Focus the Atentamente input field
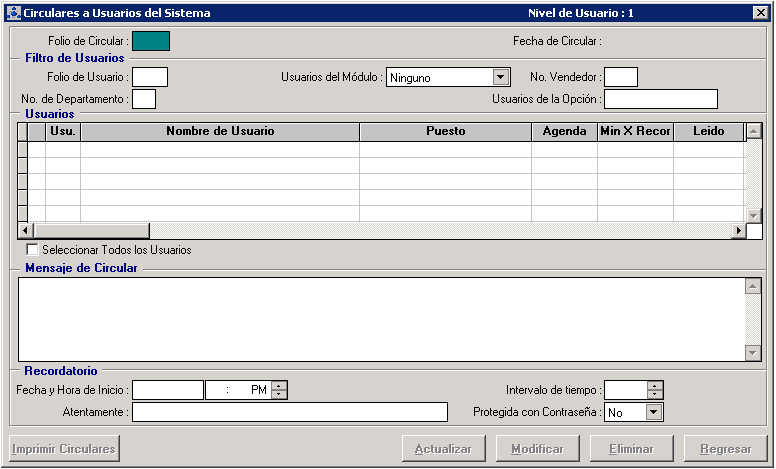Image resolution: width=776 pixels, height=469 pixels. tap(289, 412)
